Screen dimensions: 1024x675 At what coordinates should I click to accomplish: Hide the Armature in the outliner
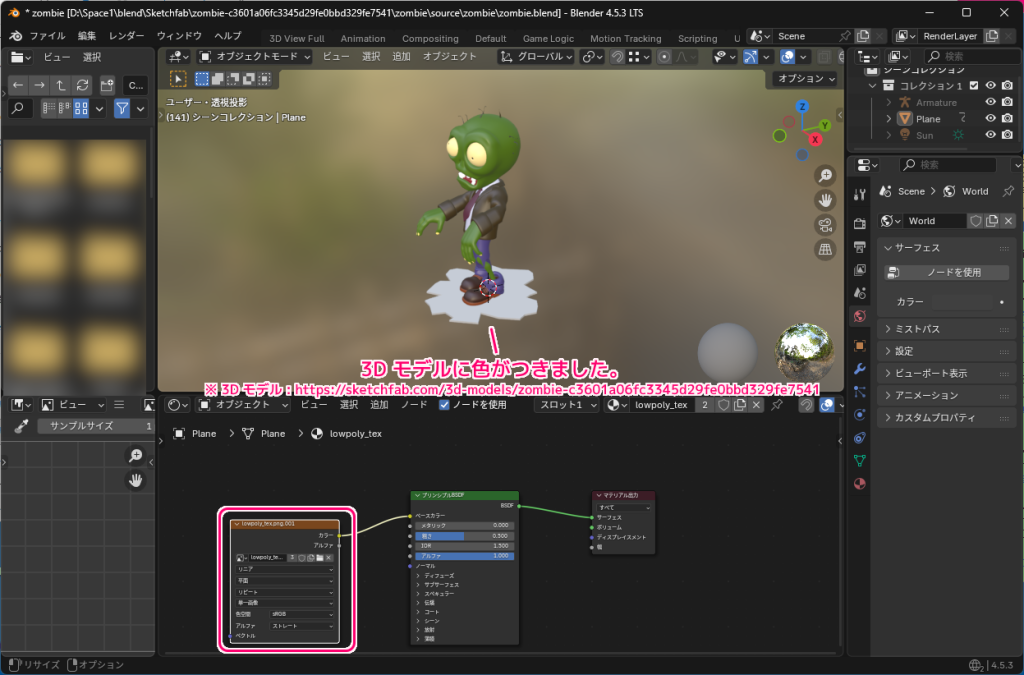[991, 102]
